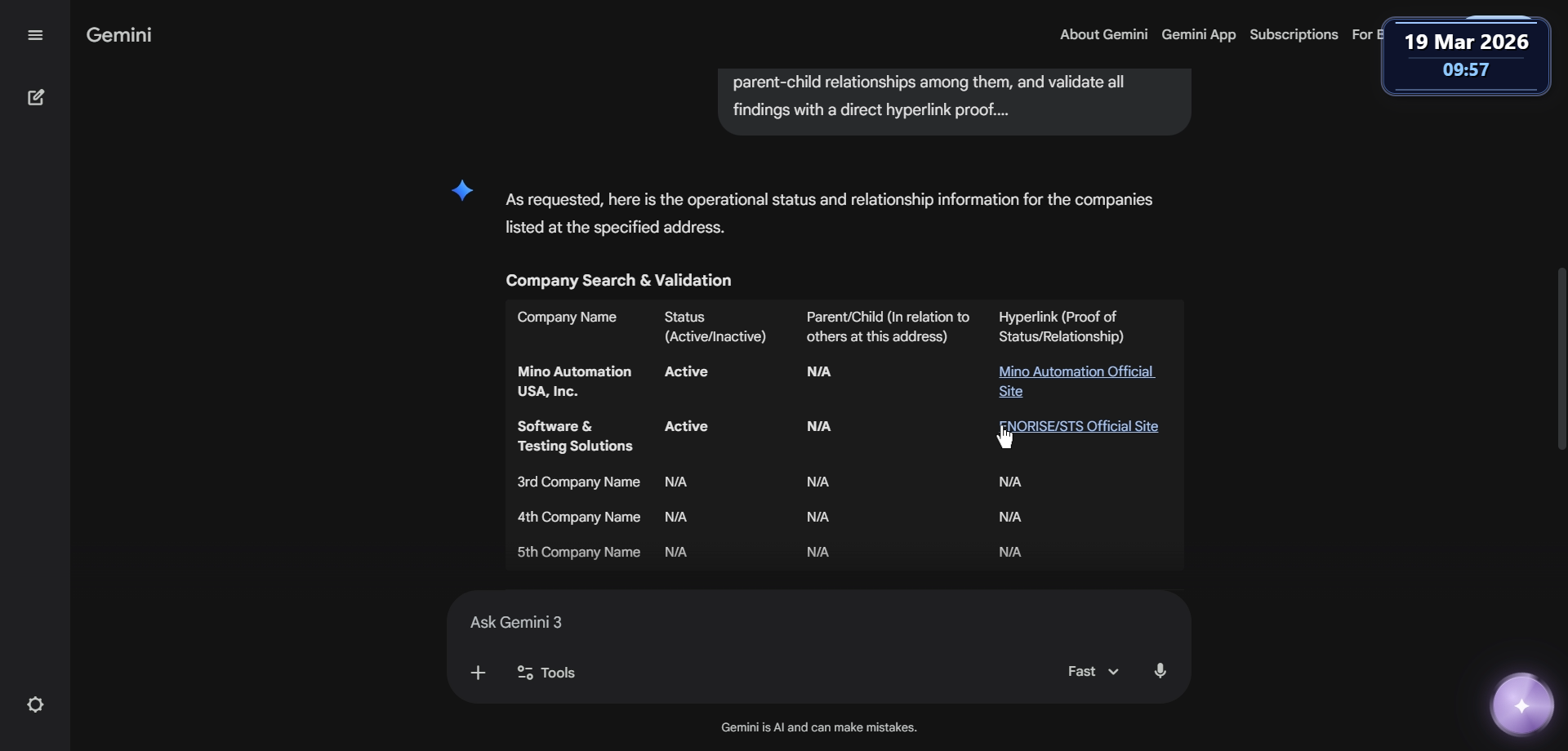Go to Gemini App page
The height and width of the screenshot is (751, 1568).
pos(1198,34)
